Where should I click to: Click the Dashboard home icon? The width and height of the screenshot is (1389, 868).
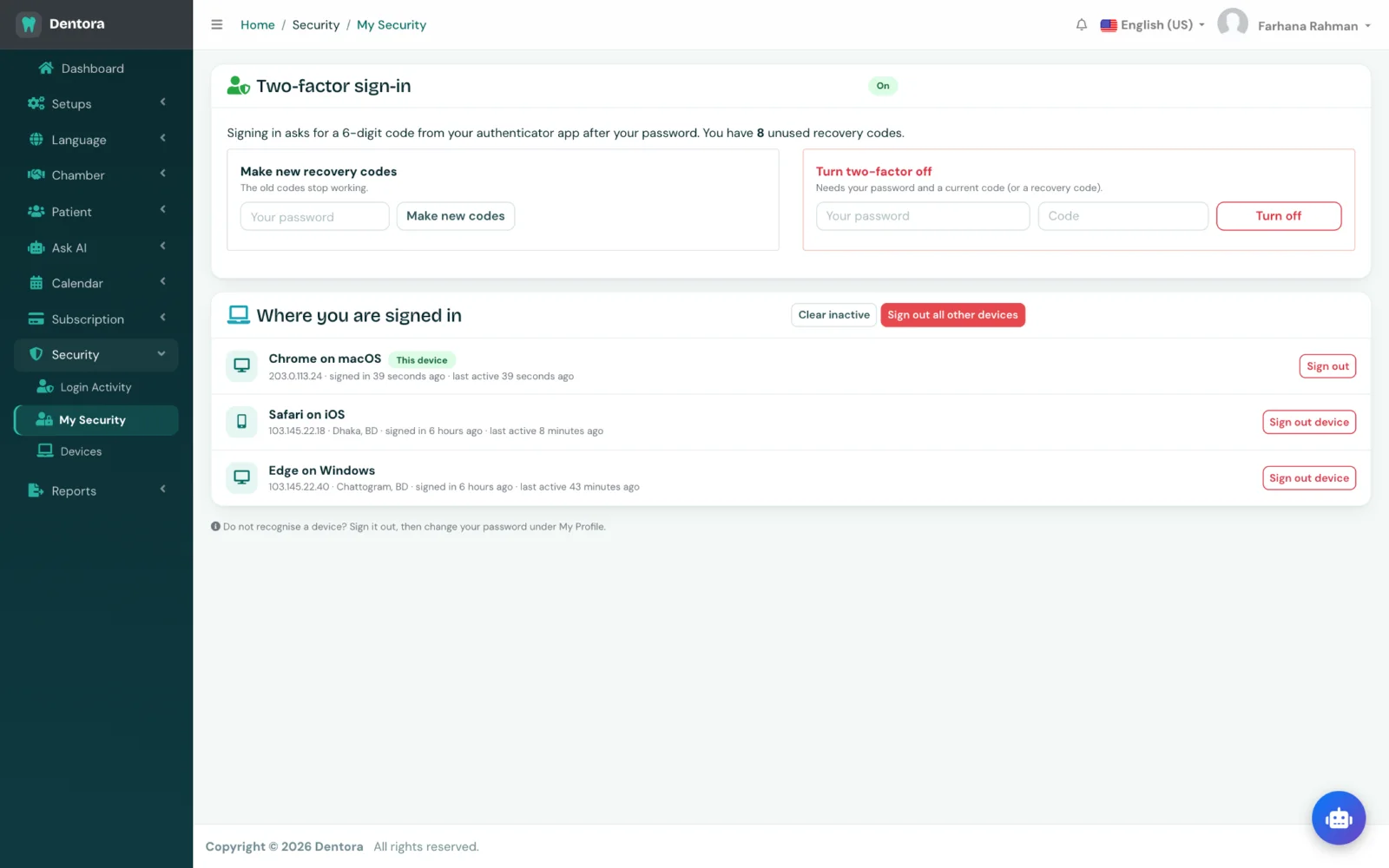click(46, 68)
